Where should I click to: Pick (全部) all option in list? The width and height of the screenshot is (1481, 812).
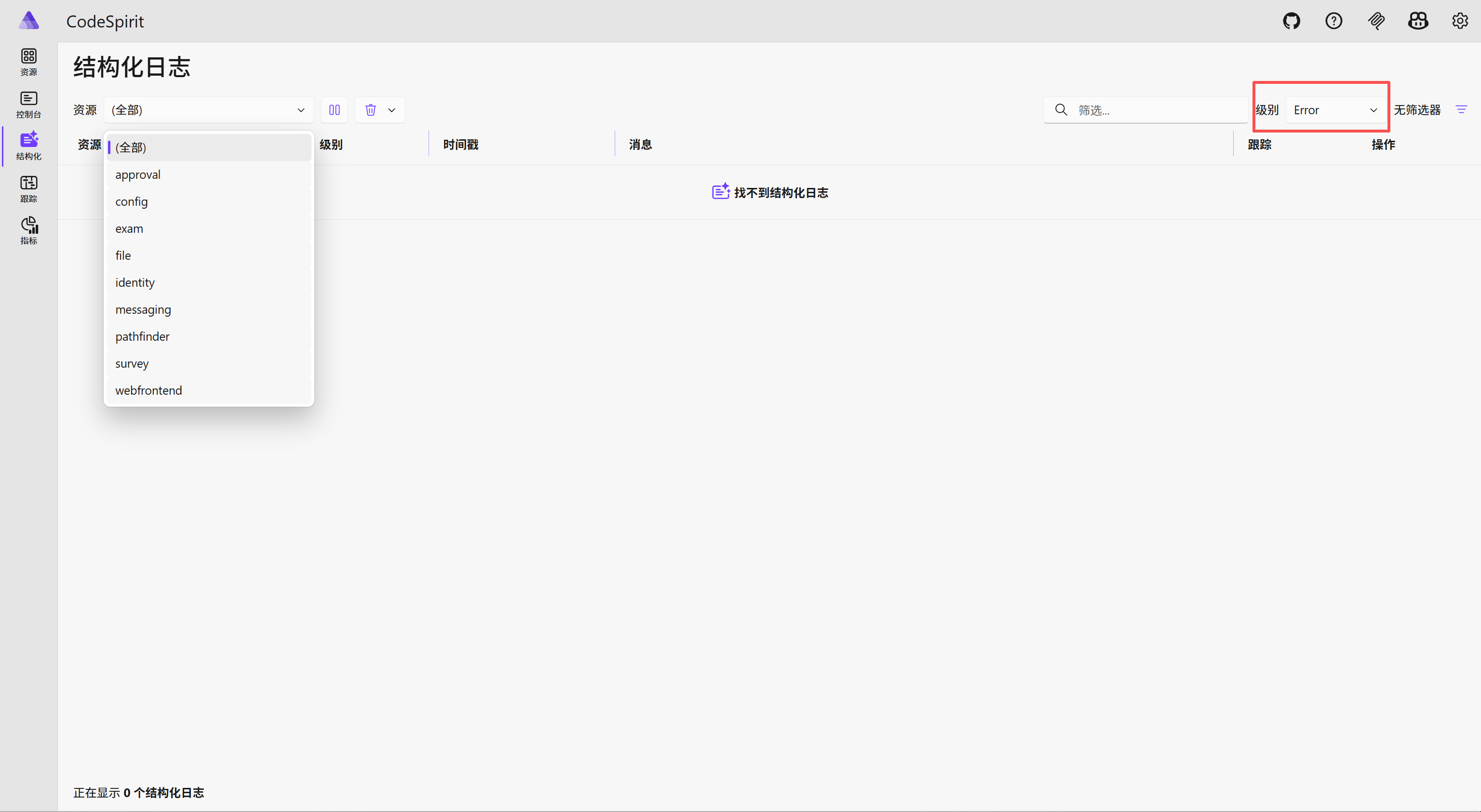[x=131, y=147]
